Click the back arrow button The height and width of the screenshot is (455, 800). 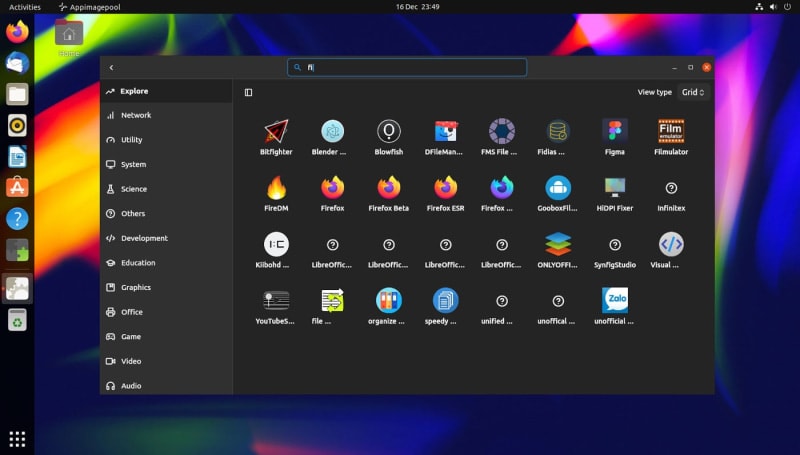[x=111, y=67]
